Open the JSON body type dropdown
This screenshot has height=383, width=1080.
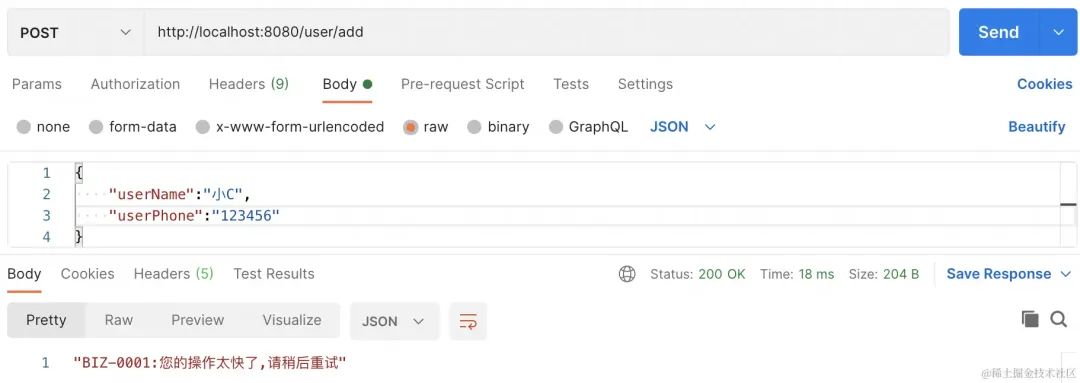coord(683,127)
